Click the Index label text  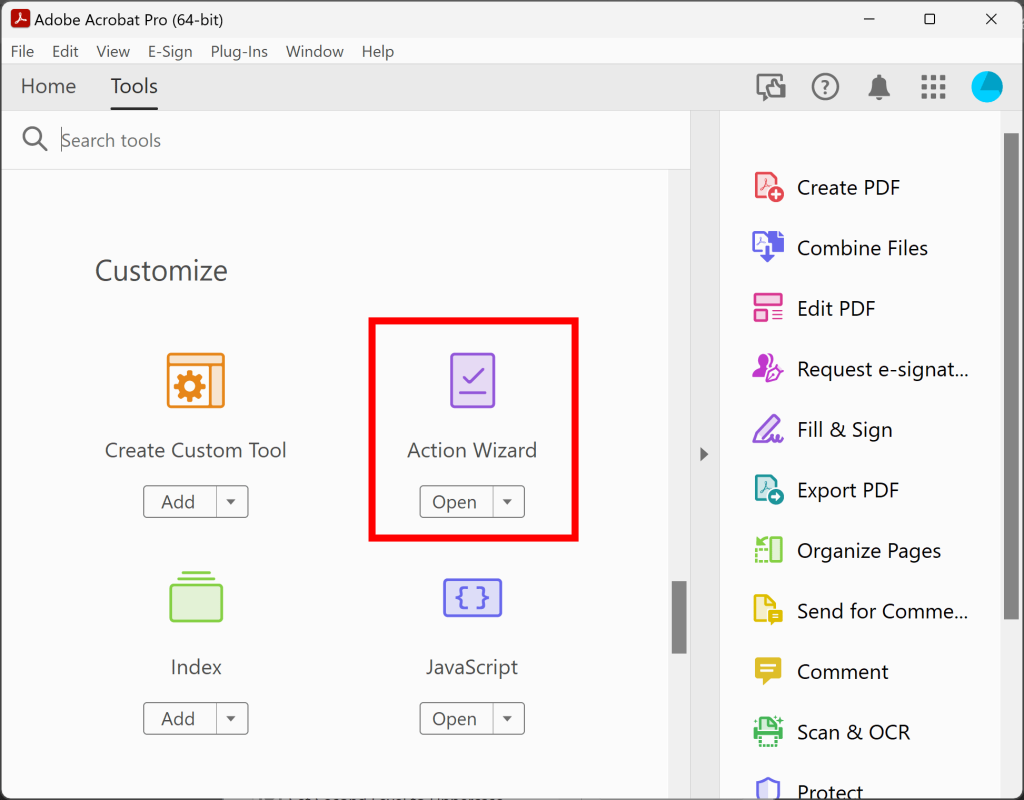[x=196, y=667]
